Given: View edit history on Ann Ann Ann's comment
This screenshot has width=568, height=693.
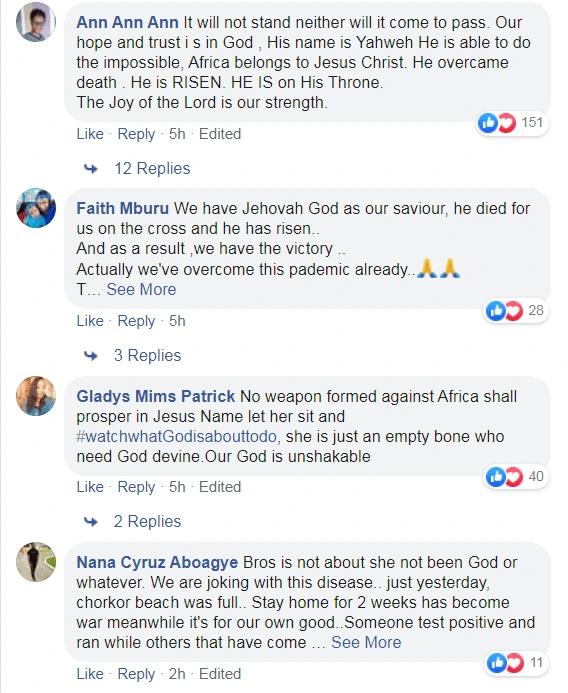Looking at the screenshot, I should tap(220, 134).
